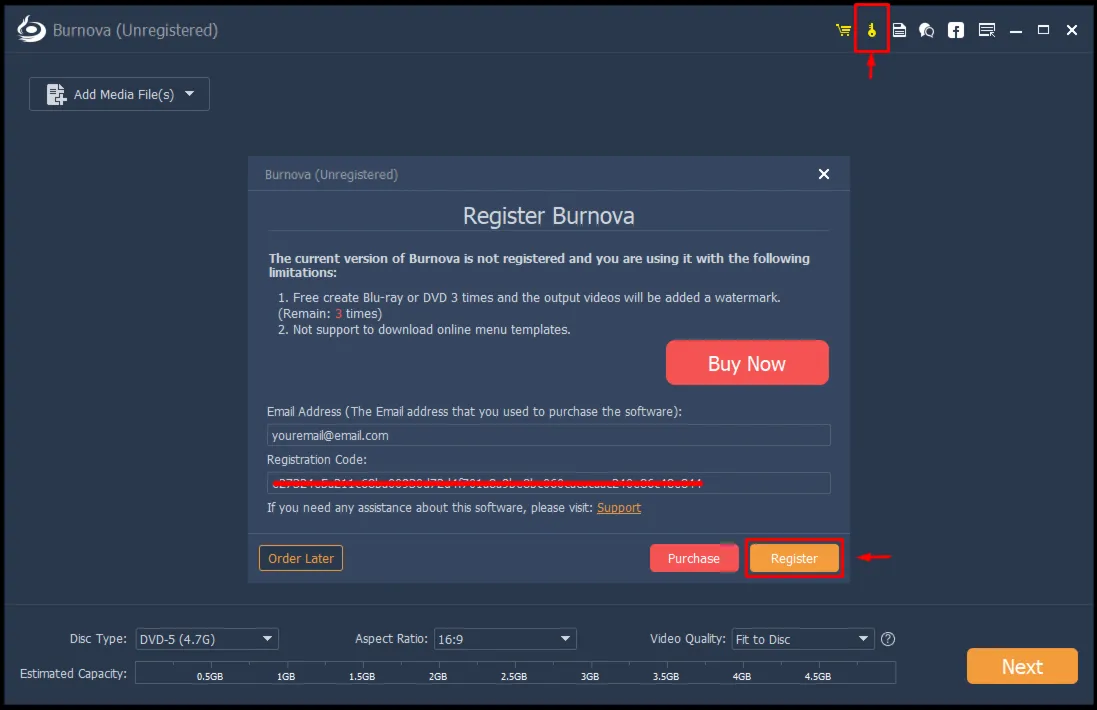The width and height of the screenshot is (1097, 710).
Task: Click the Burnova logo icon
Action: 31,29
